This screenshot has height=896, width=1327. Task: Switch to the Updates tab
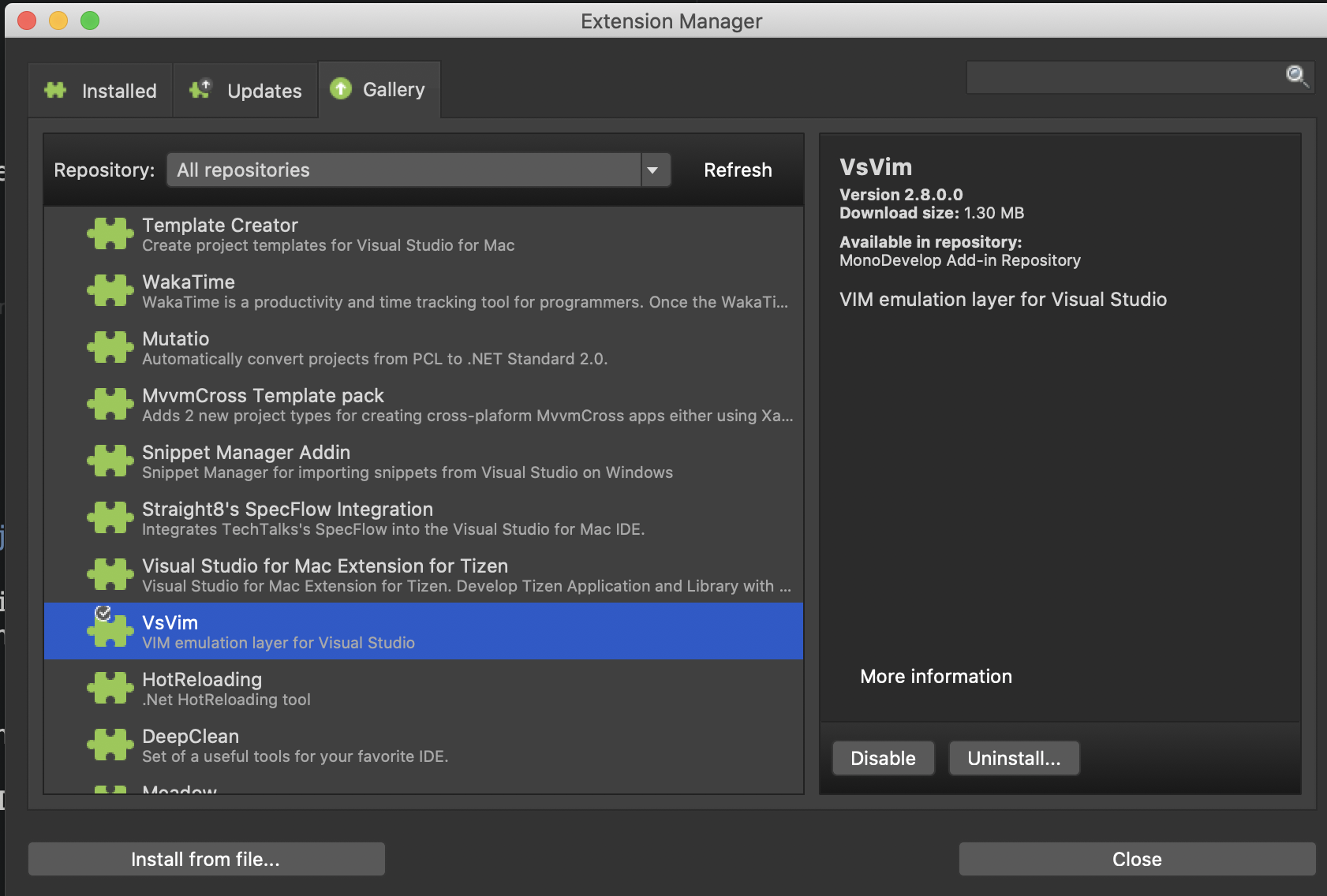click(245, 91)
